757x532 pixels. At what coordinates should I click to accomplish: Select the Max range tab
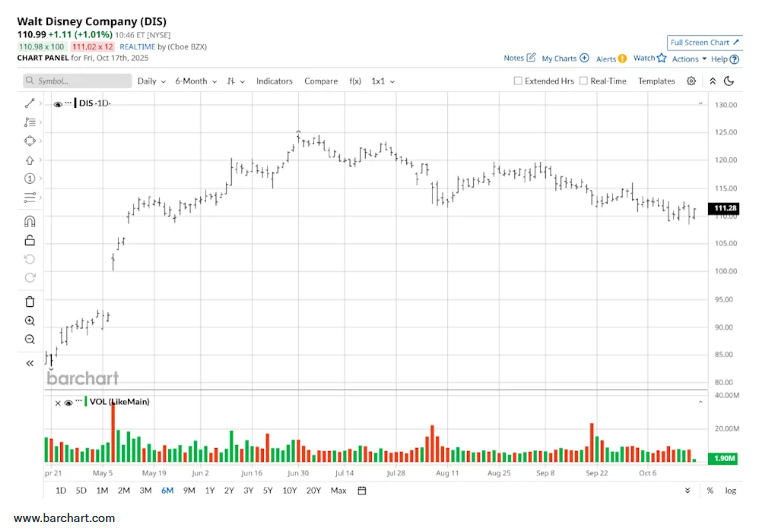click(338, 490)
